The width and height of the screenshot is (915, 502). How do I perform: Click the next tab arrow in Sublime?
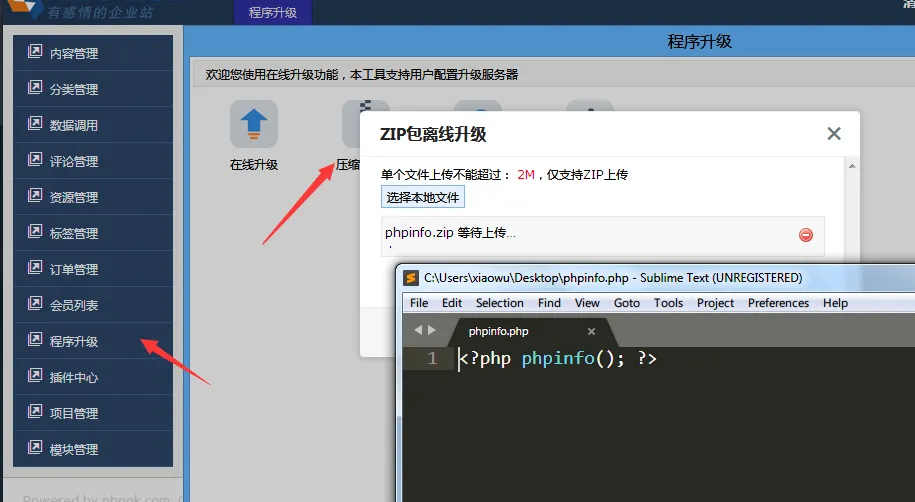click(x=432, y=330)
